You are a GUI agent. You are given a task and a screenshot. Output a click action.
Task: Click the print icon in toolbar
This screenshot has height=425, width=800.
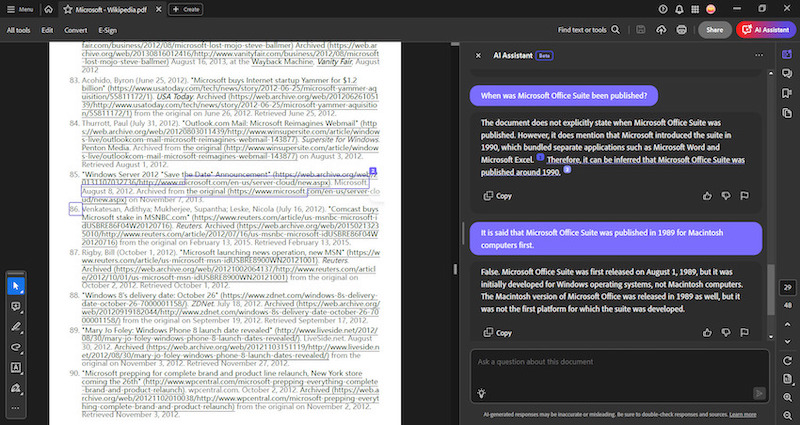pos(681,30)
